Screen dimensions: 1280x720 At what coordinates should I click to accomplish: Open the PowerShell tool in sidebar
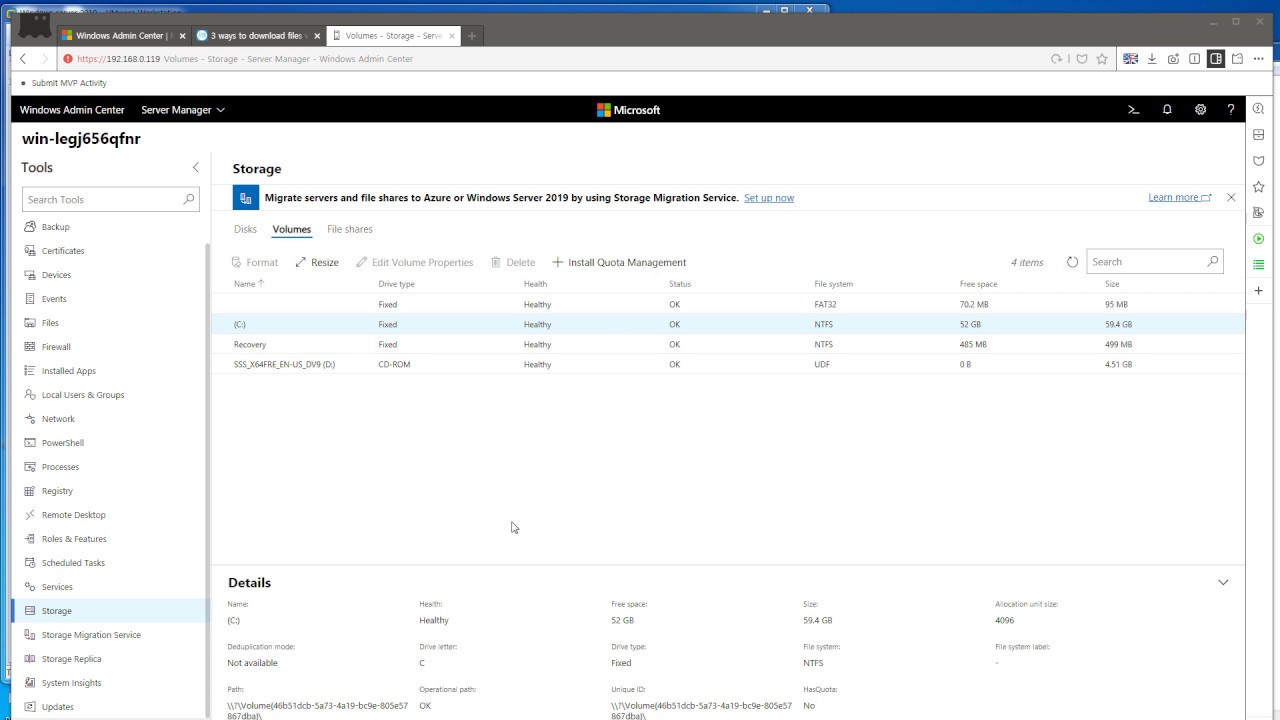62,443
